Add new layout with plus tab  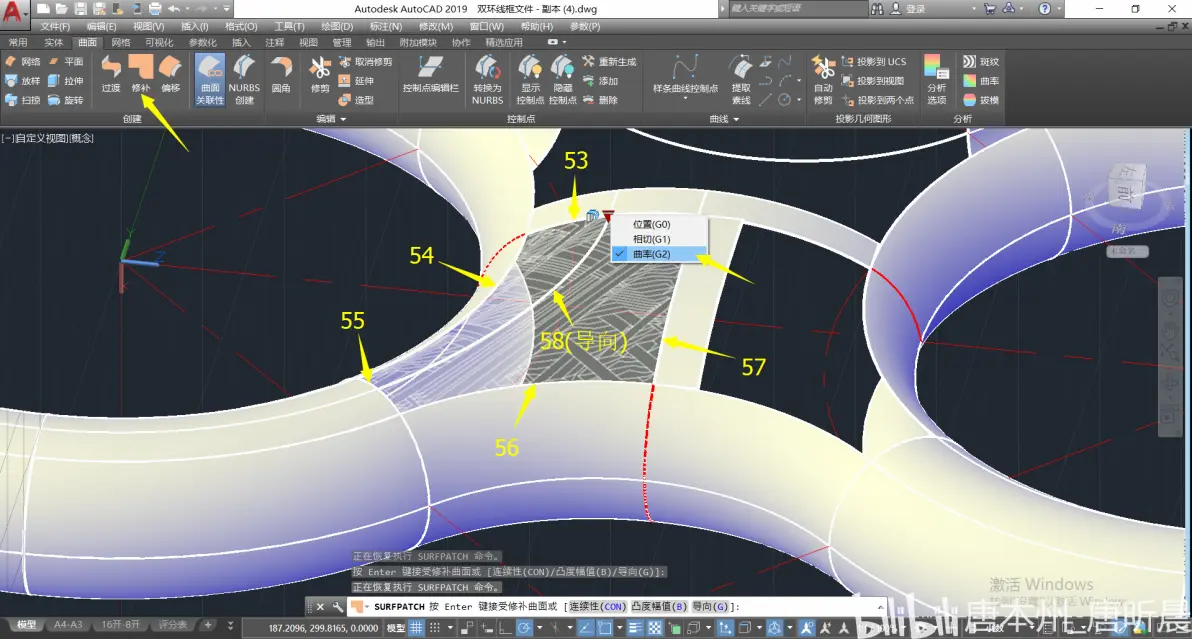208,625
